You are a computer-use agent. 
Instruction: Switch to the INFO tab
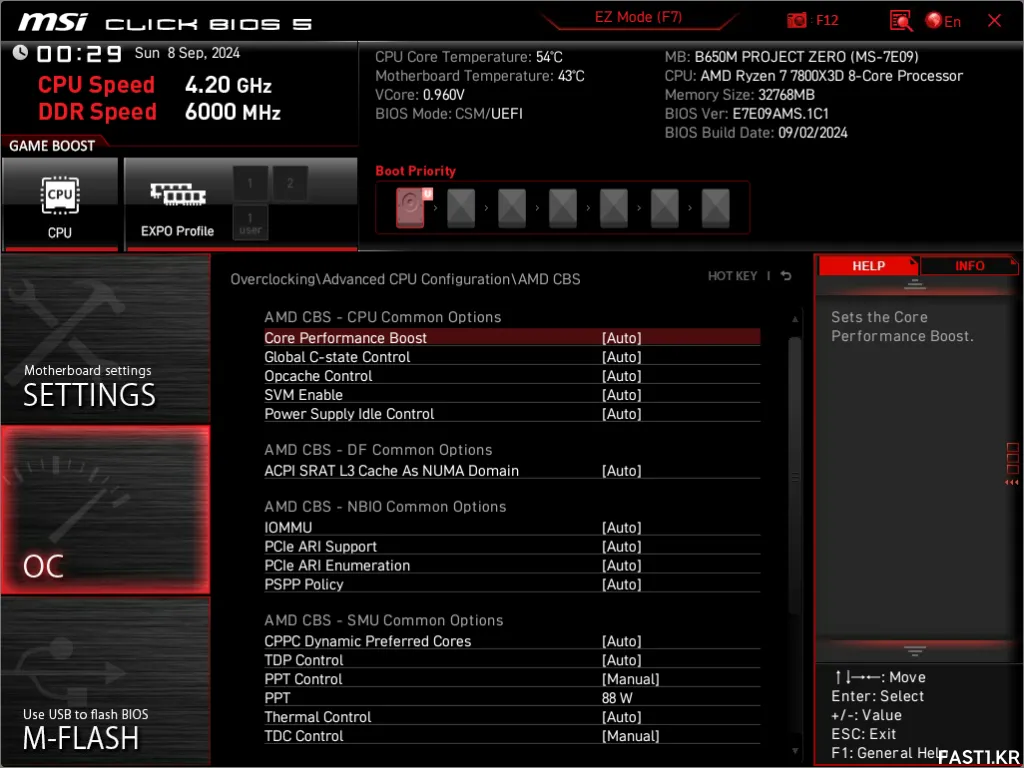(969, 266)
